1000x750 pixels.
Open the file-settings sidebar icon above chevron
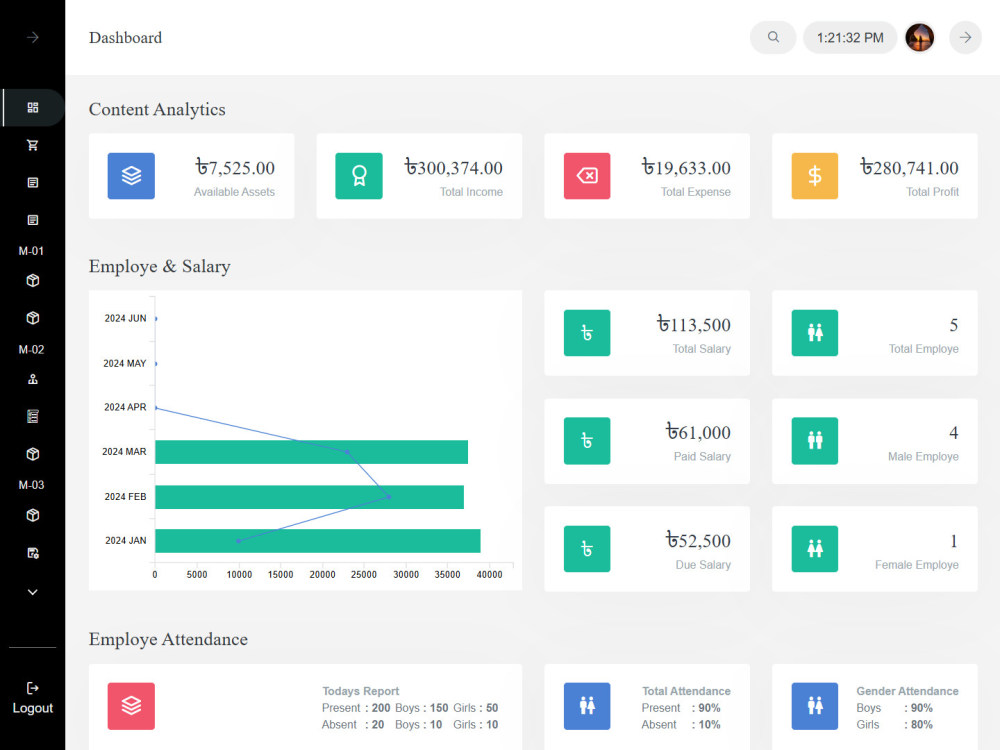pos(33,553)
